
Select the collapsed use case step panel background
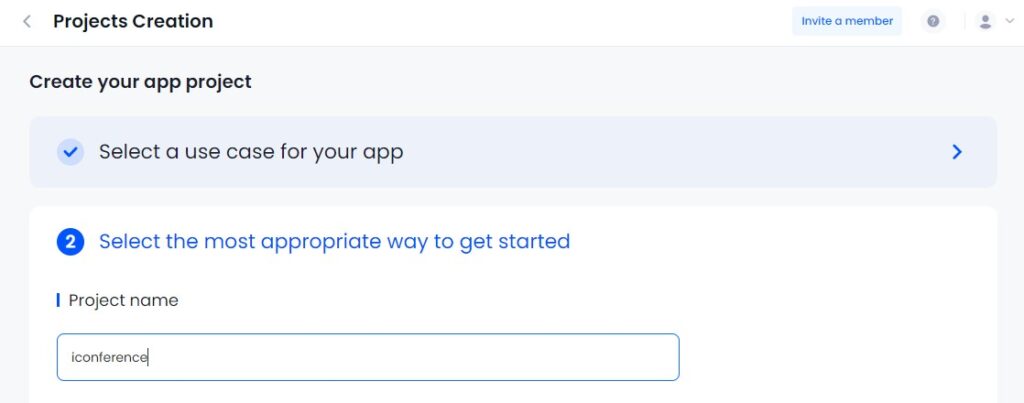point(653,152)
